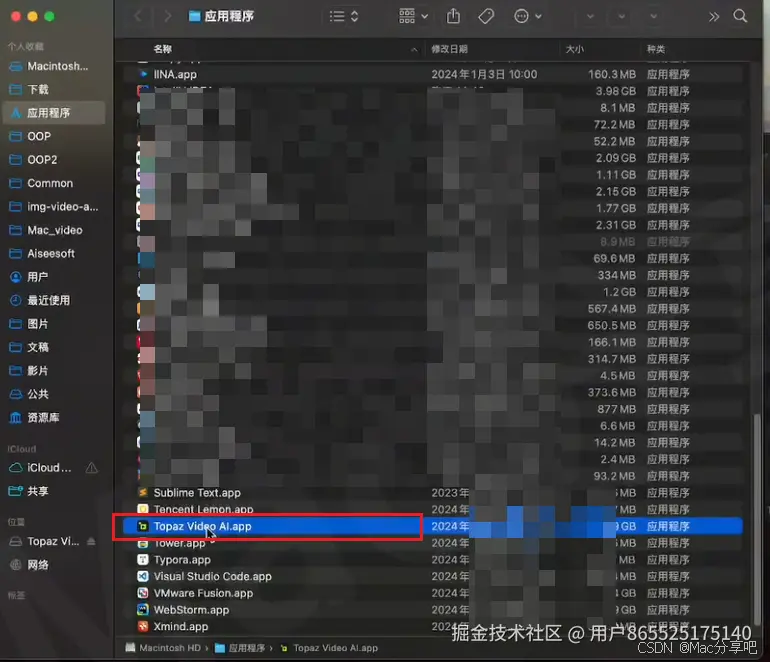The height and width of the screenshot is (662, 770).
Task: Open 下载 folder in sidebar
Action: 54,89
